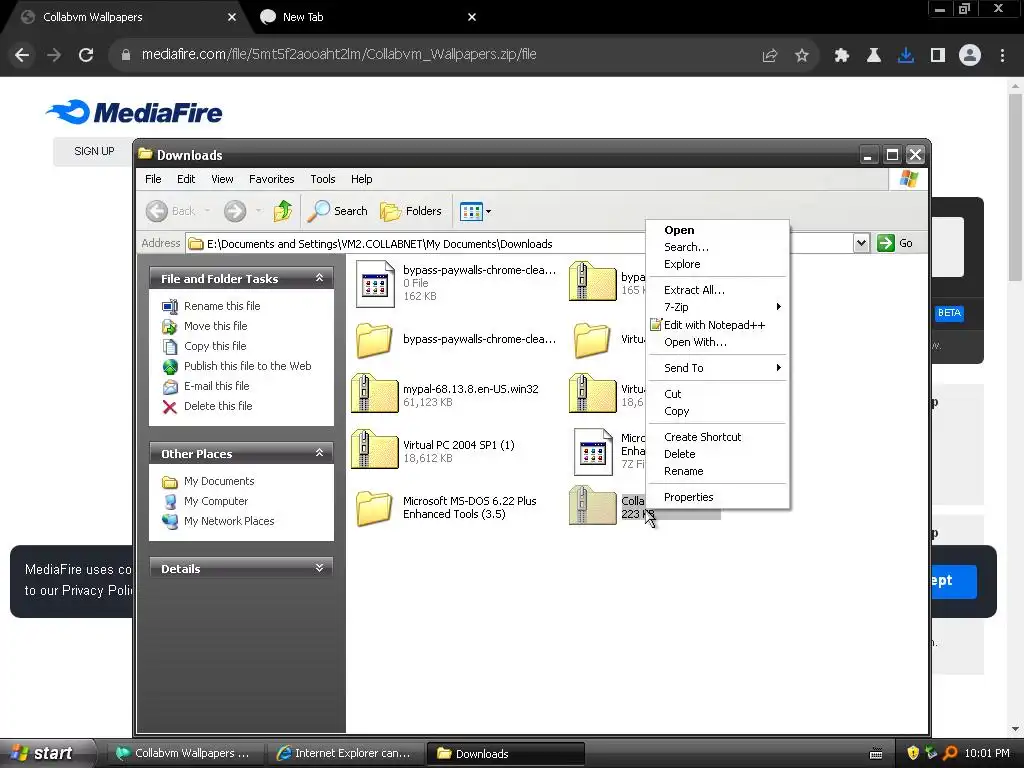Select the mypal-68.13.8.en-US.win32 zip icon

click(x=374, y=394)
